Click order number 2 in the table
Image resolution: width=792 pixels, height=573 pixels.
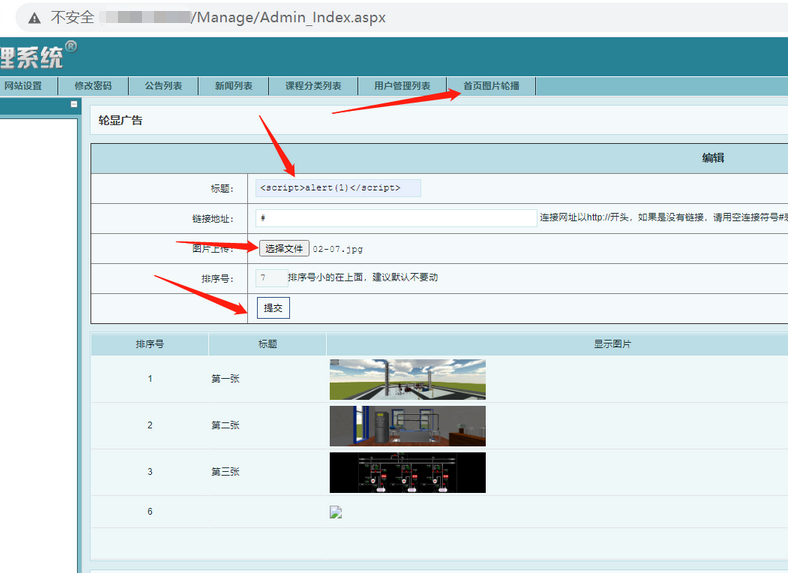tap(150, 425)
